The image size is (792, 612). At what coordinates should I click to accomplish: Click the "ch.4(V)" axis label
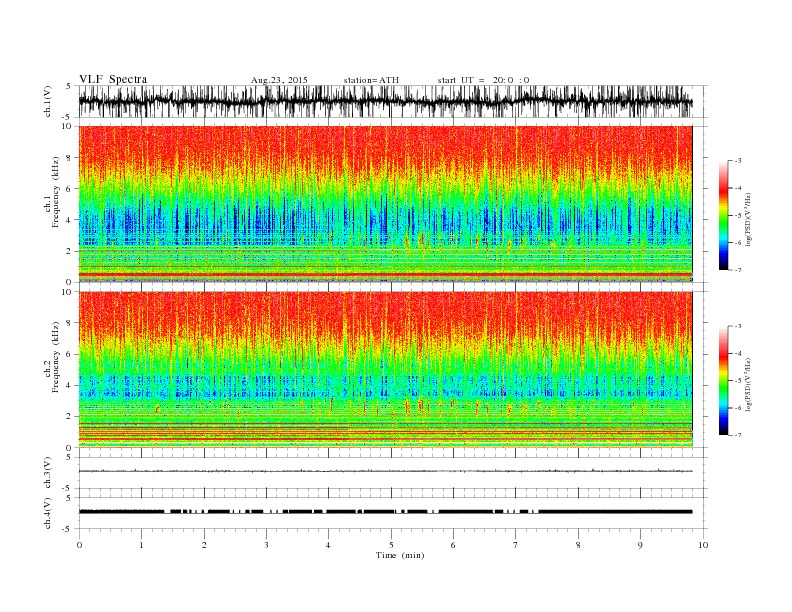coord(48,513)
